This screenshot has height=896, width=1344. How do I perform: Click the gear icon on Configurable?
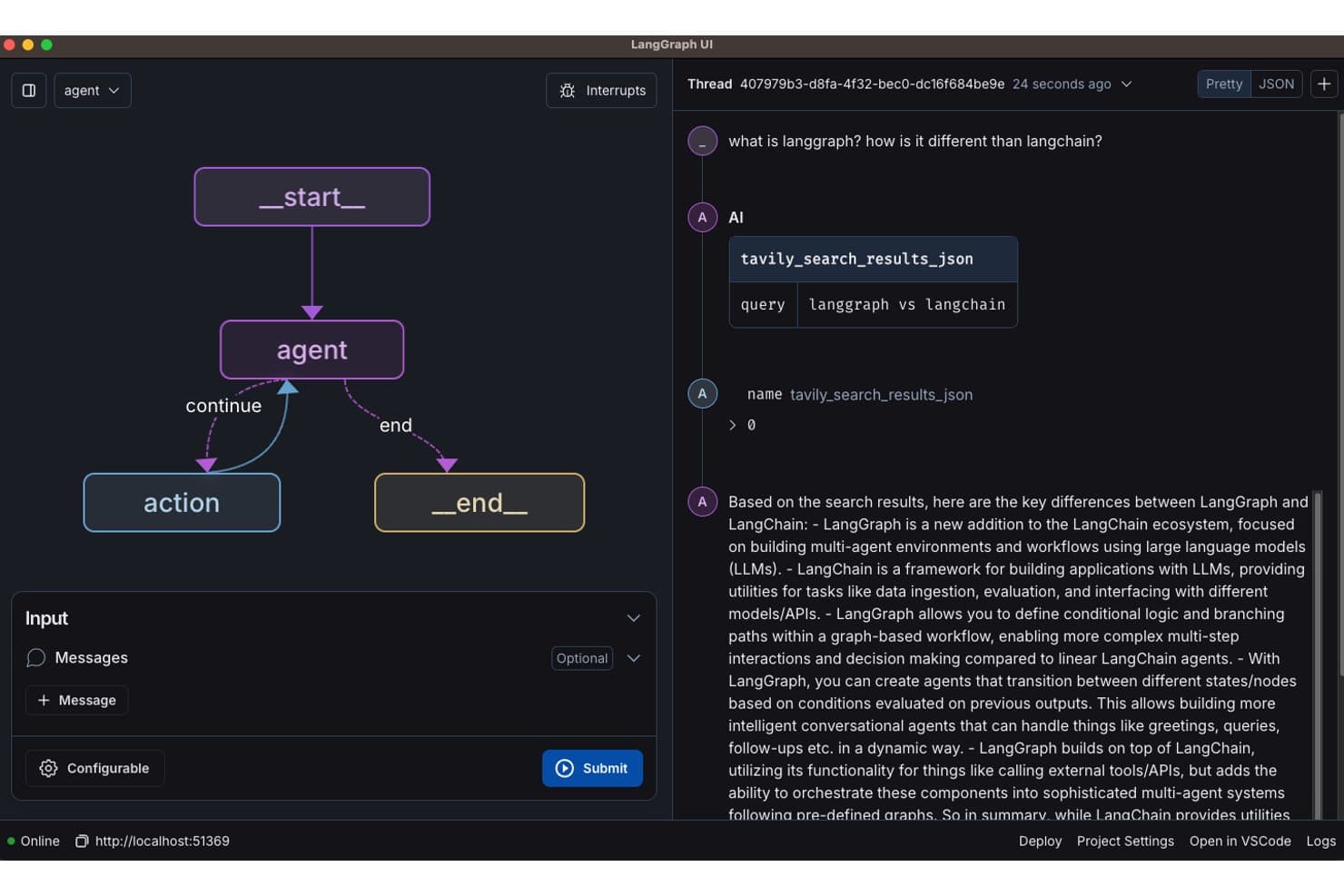48,769
